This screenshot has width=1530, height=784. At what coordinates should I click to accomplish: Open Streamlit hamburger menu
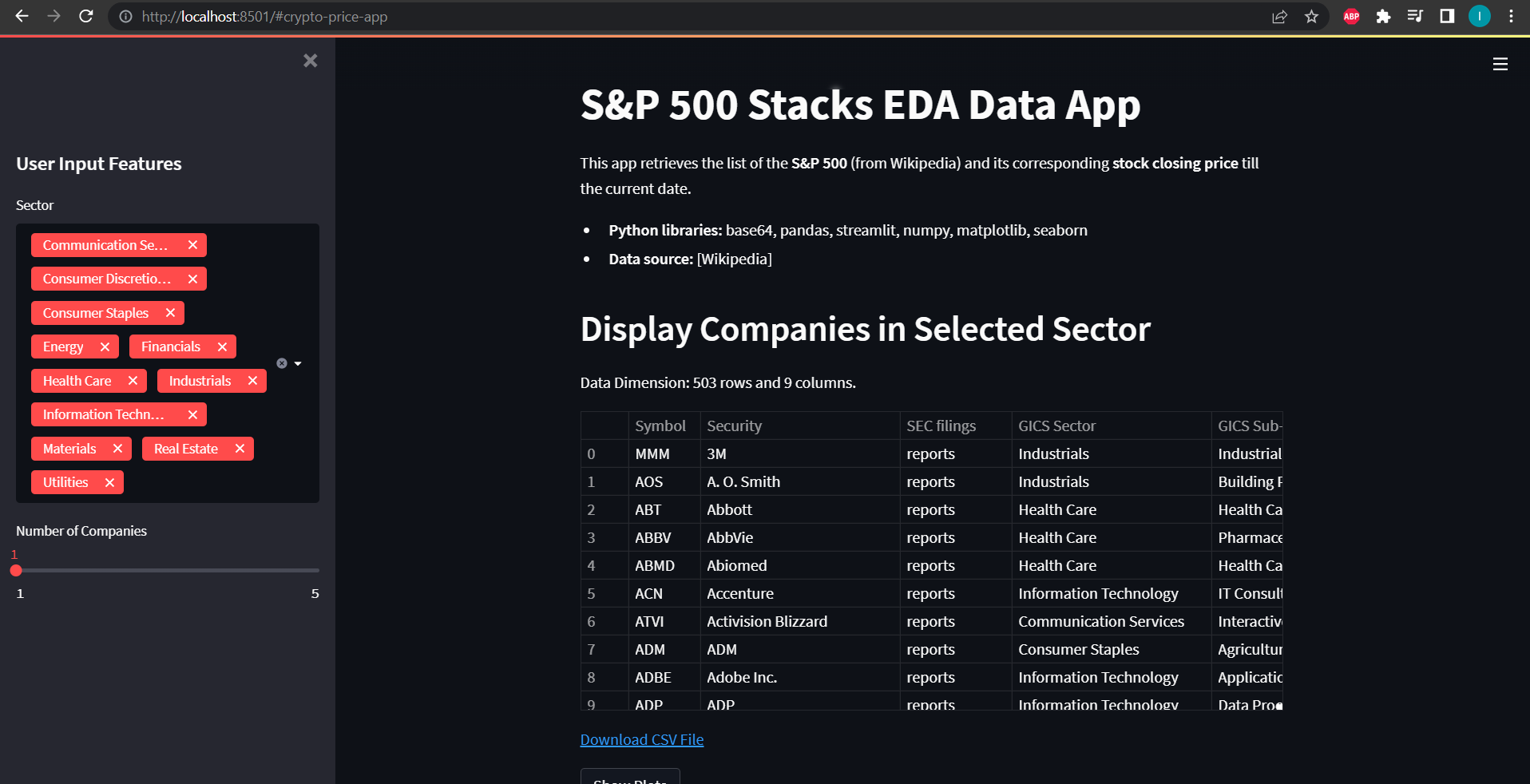pos(1500,64)
